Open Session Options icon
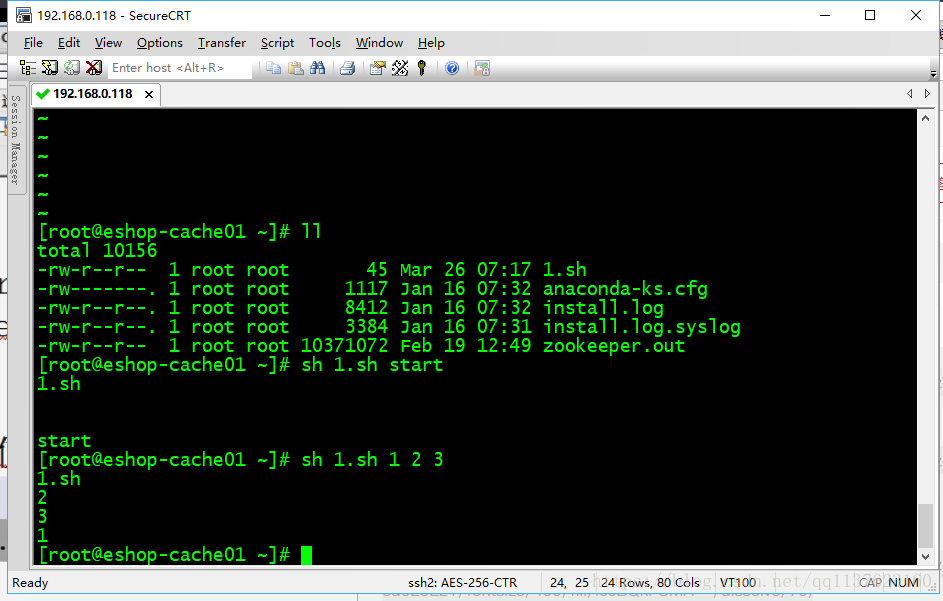The height and width of the screenshot is (601, 943). (378, 68)
